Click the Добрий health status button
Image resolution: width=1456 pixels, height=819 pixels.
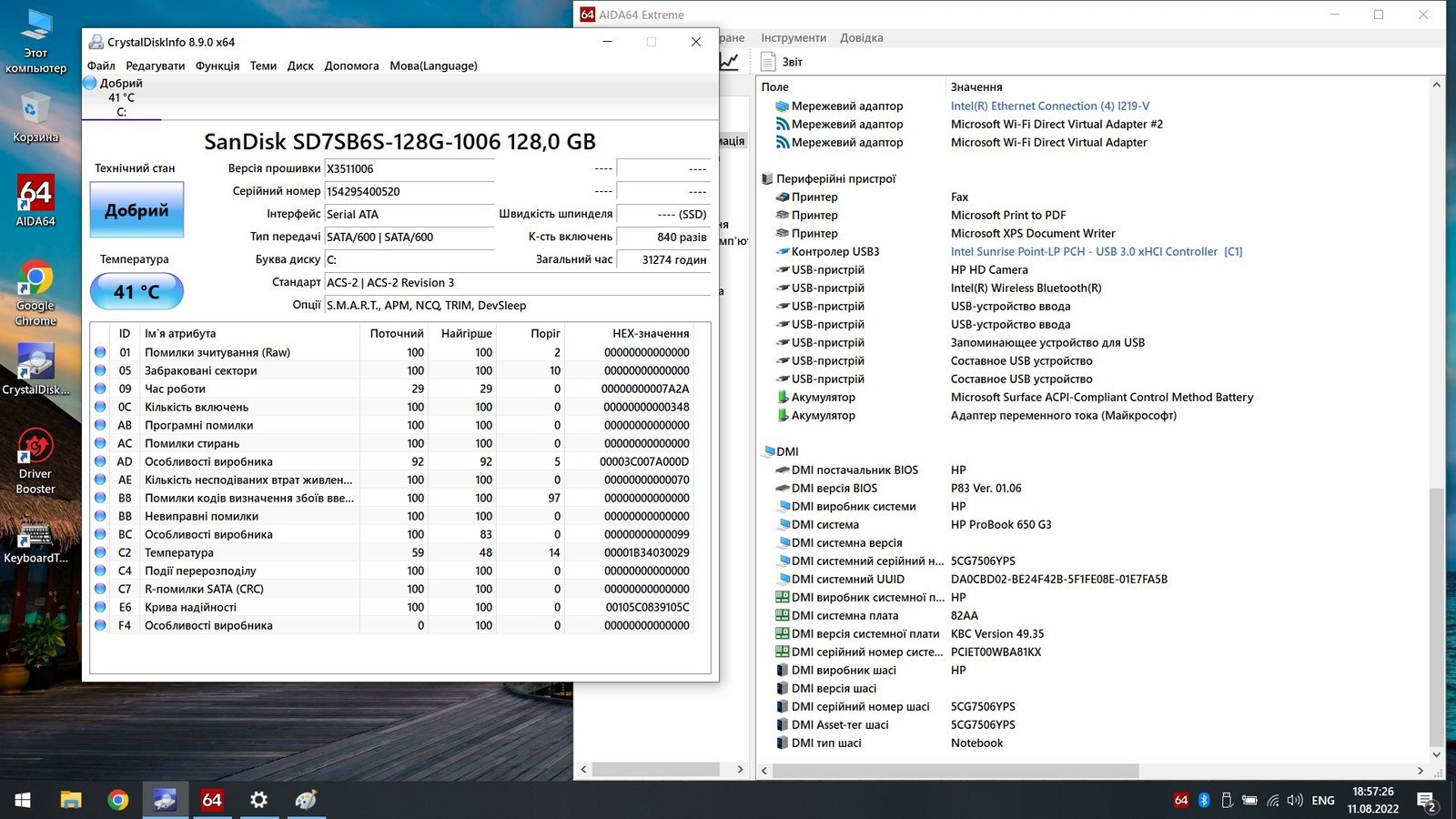[136, 210]
